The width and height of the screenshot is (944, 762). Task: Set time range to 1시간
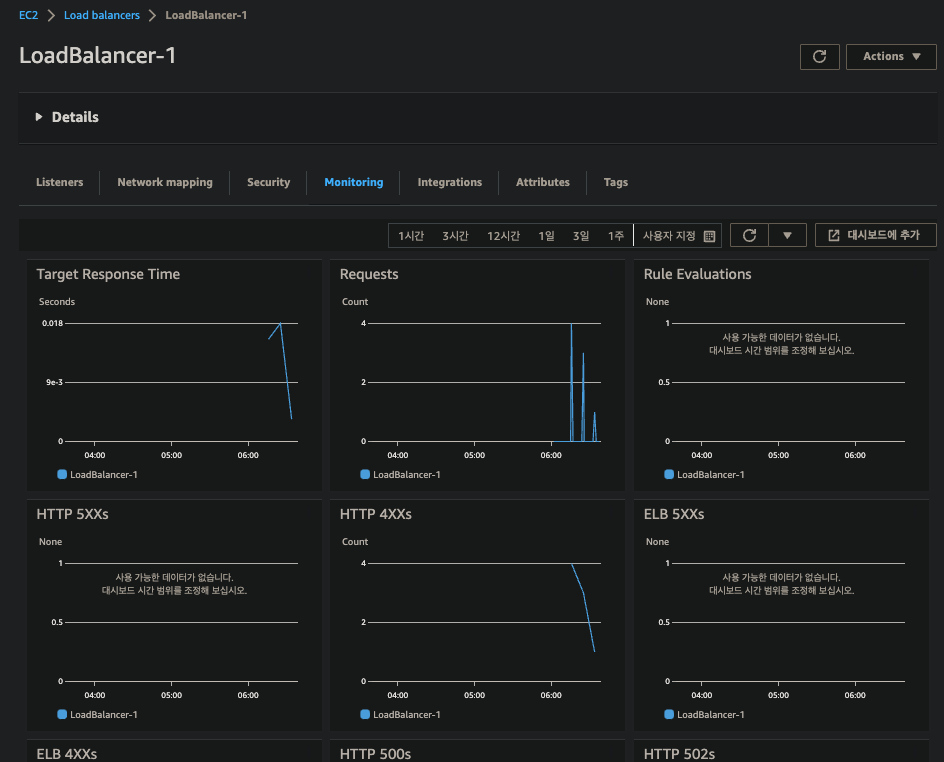(411, 235)
